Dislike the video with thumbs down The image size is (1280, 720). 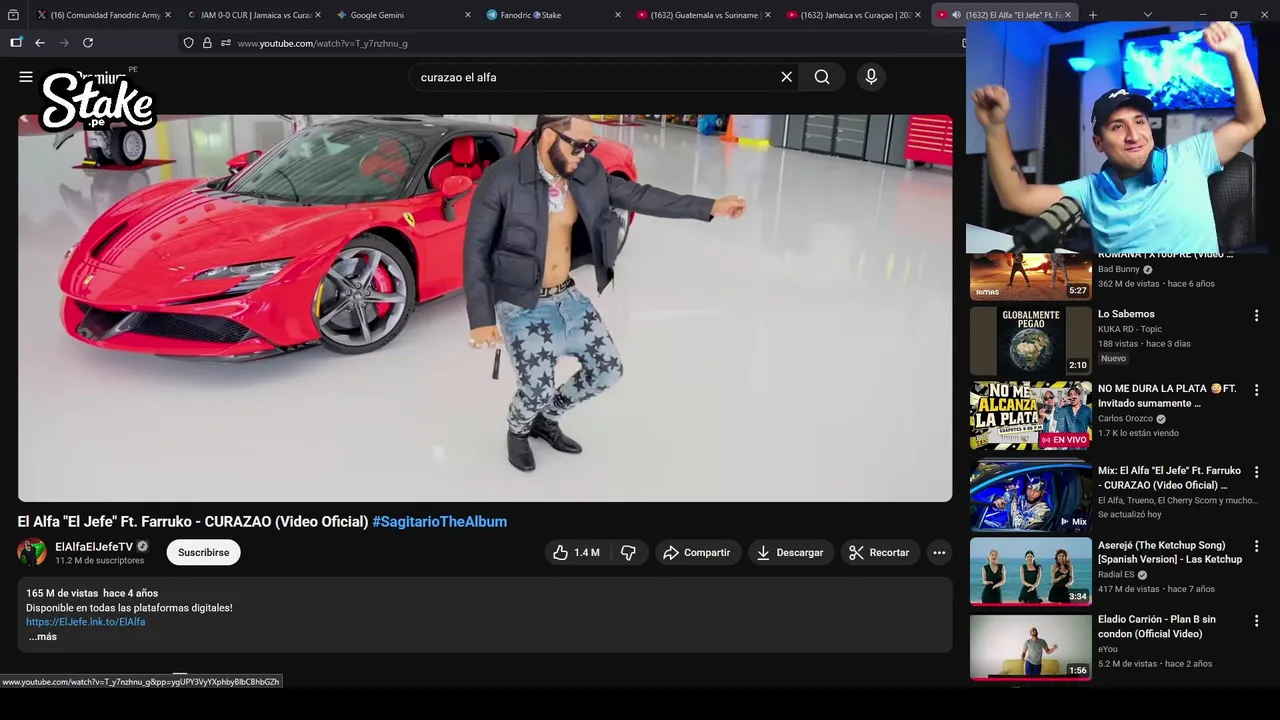(x=628, y=552)
